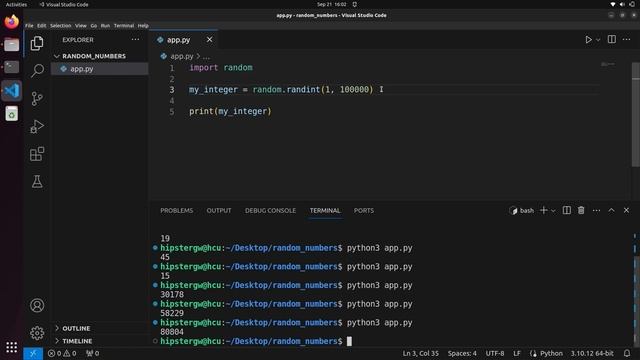640x360 pixels.
Task: Open notifications bell
Action: [627, 353]
